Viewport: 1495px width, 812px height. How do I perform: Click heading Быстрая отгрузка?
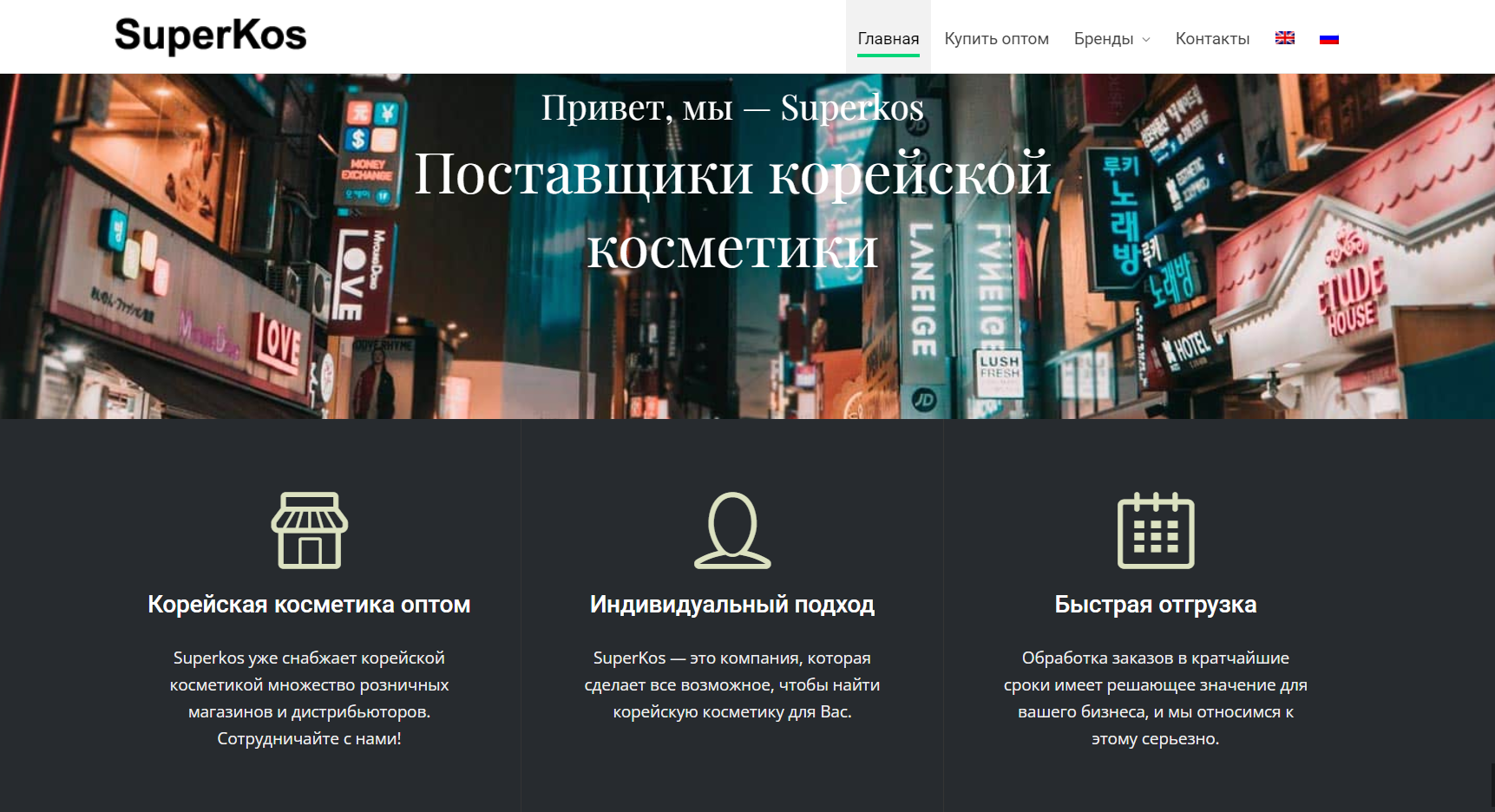tap(1156, 605)
